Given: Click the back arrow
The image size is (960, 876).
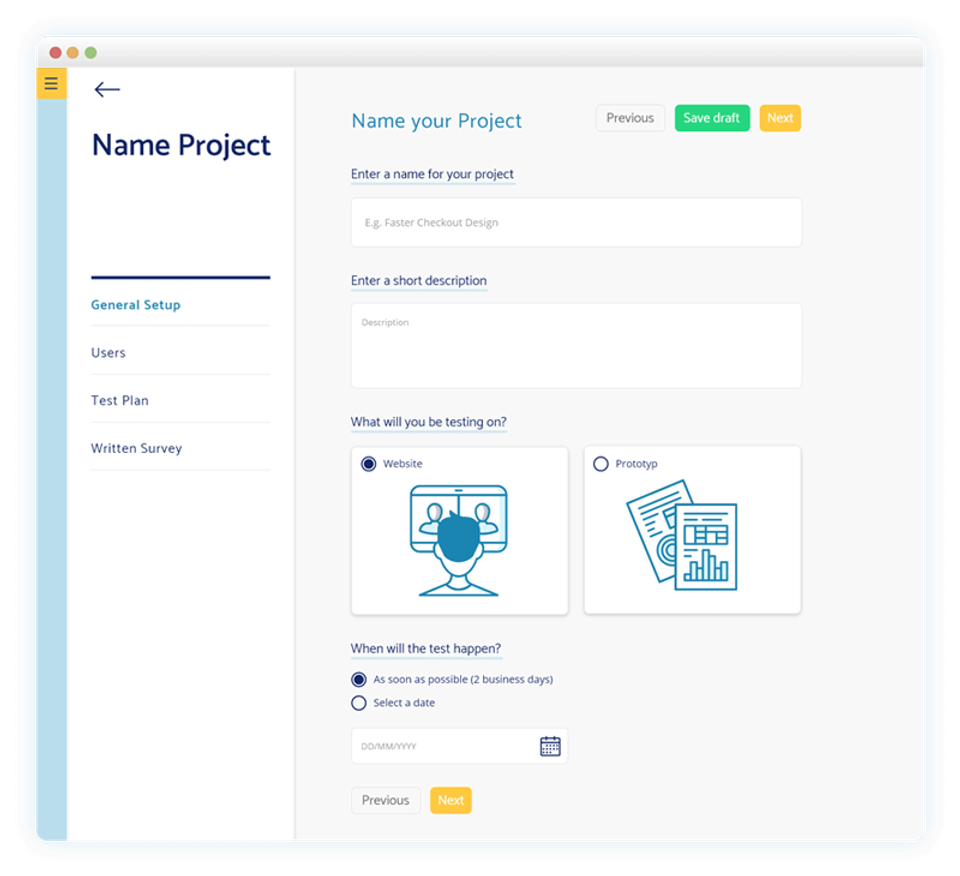Looking at the screenshot, I should click(x=105, y=90).
